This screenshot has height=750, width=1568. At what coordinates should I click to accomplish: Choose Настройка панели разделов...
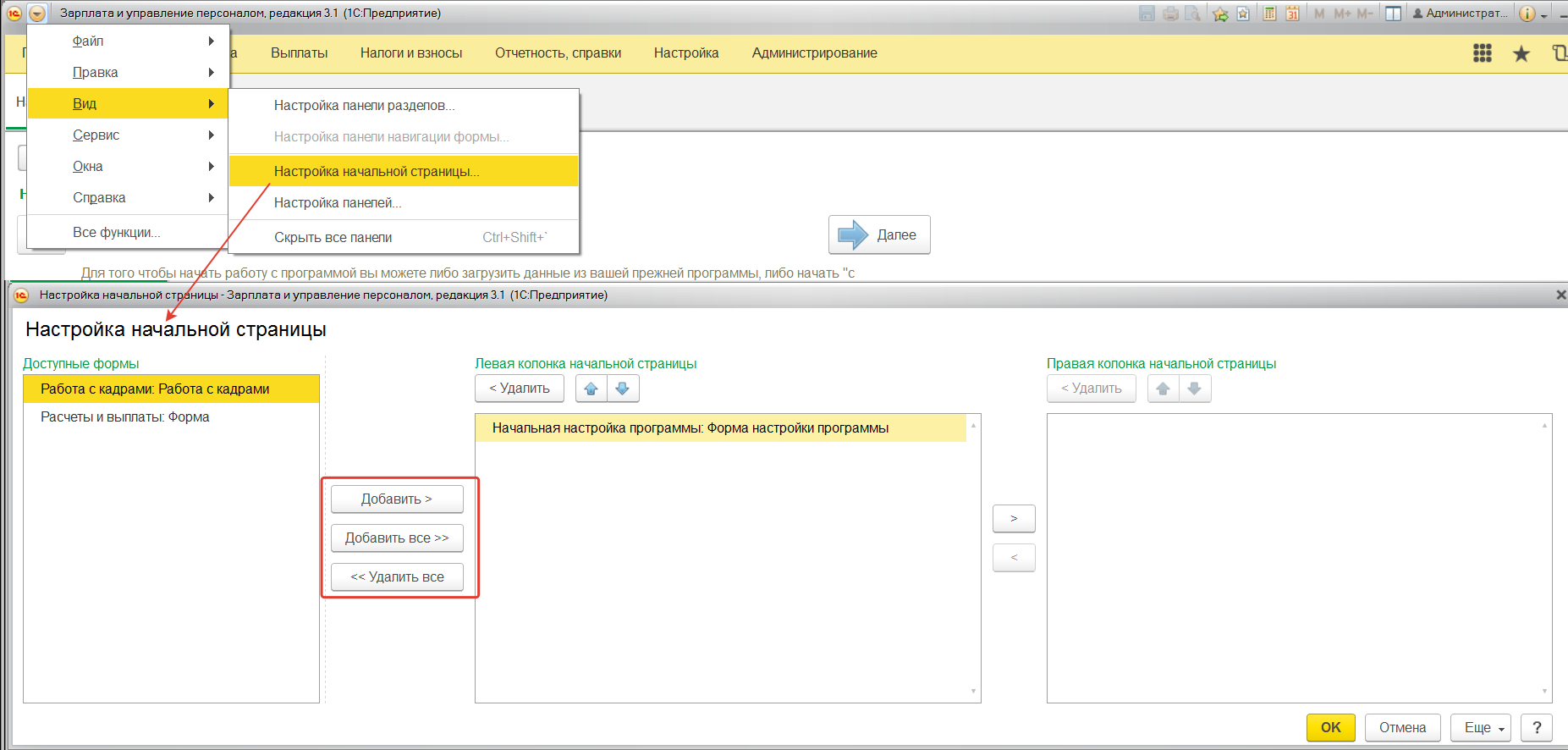(404, 105)
